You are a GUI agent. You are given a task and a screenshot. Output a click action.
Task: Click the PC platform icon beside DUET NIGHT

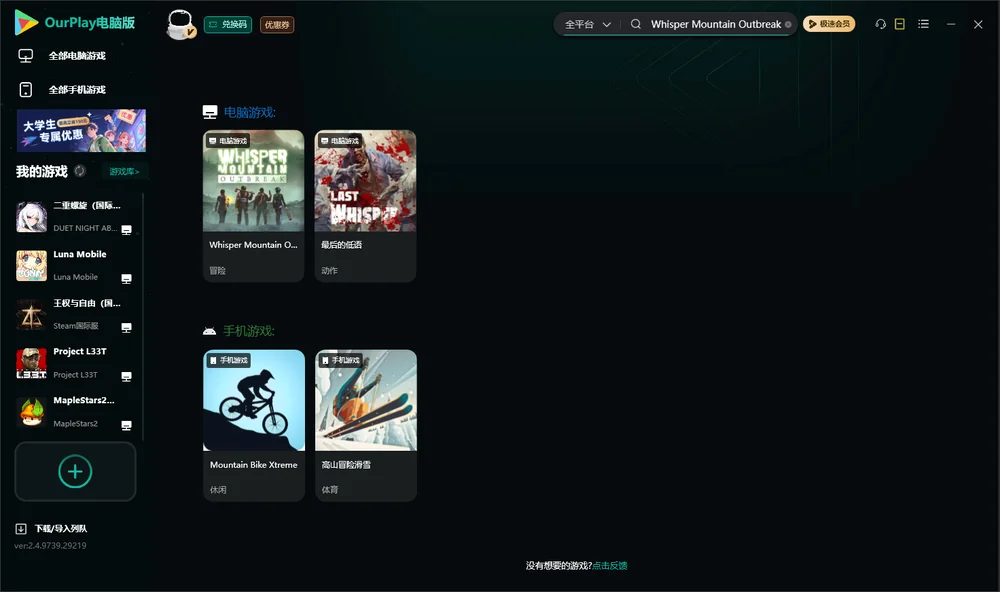click(126, 230)
